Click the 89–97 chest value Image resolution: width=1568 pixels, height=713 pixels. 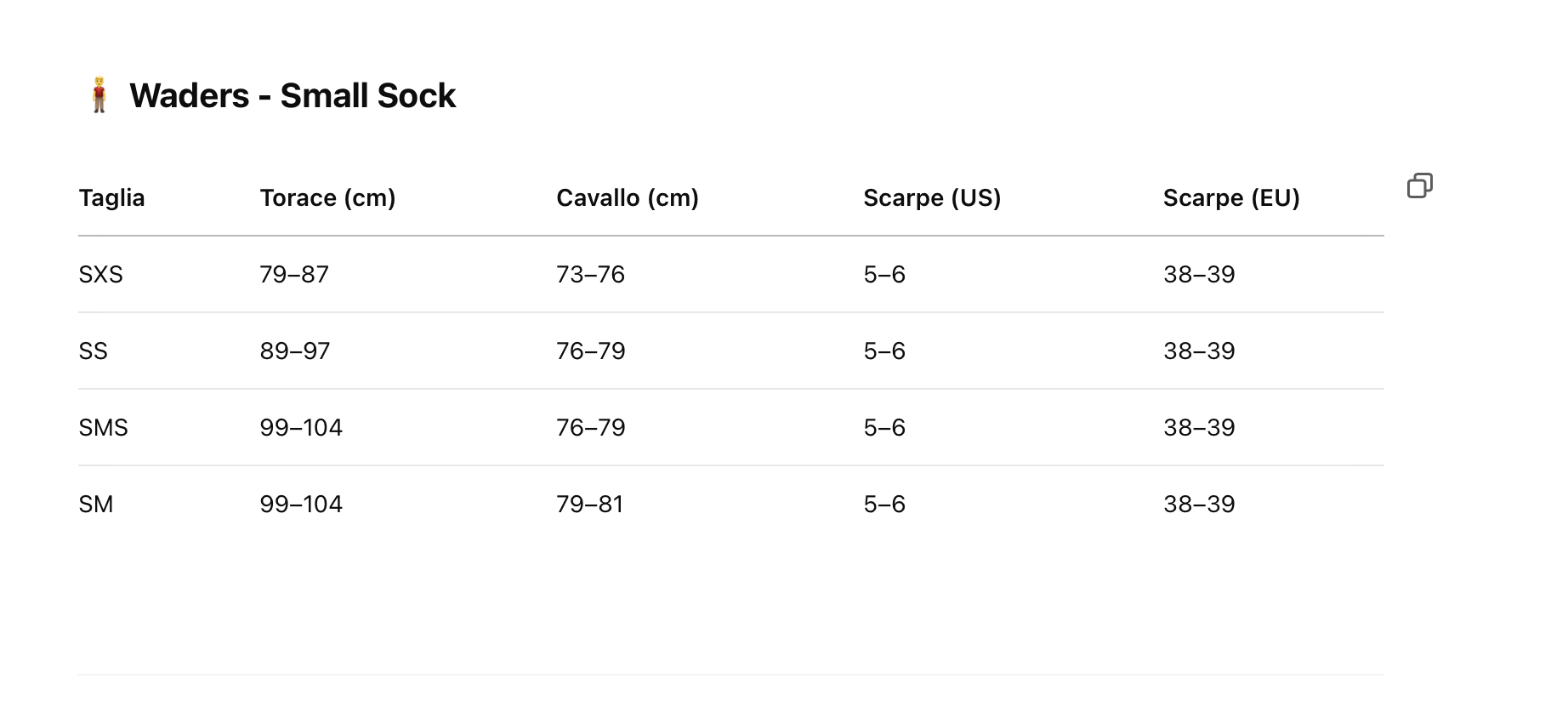294,351
